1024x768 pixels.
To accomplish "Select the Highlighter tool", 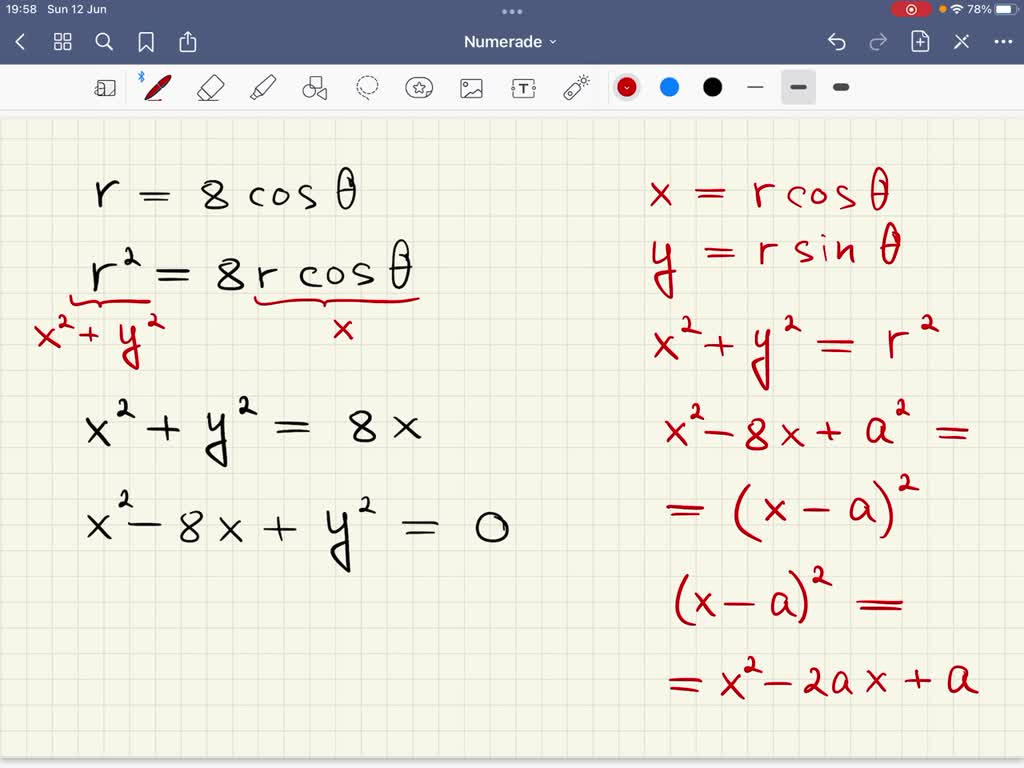I will click(262, 87).
